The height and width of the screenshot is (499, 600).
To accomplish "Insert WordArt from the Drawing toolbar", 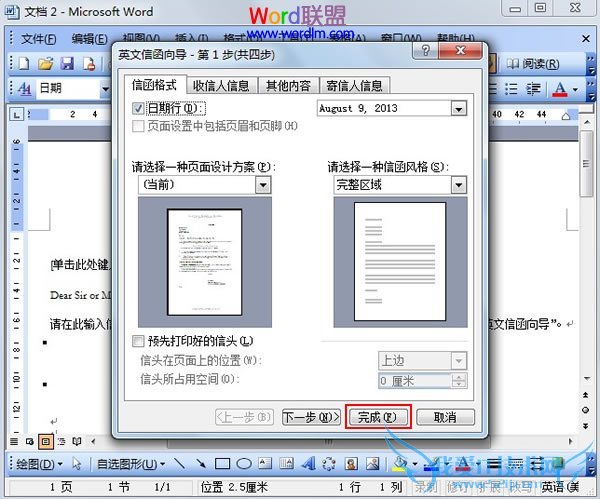I will (308, 464).
